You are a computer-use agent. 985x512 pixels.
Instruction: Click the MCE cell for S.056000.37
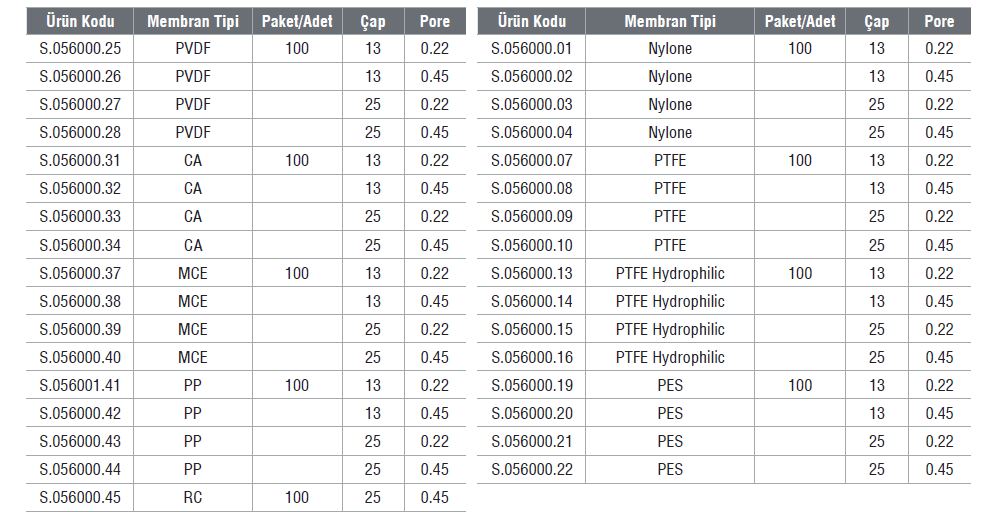pos(192,273)
